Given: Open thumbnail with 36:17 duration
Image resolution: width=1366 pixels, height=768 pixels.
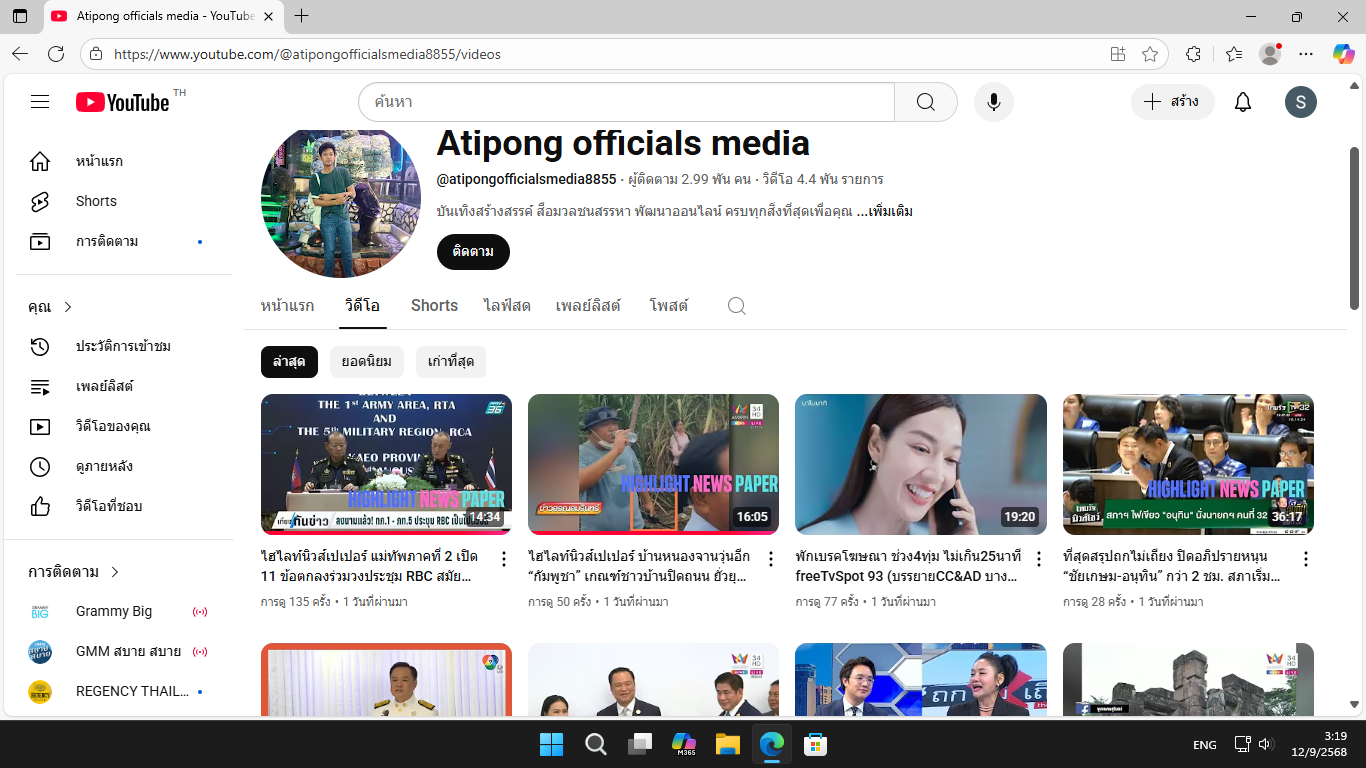Looking at the screenshot, I should pos(1188,464).
